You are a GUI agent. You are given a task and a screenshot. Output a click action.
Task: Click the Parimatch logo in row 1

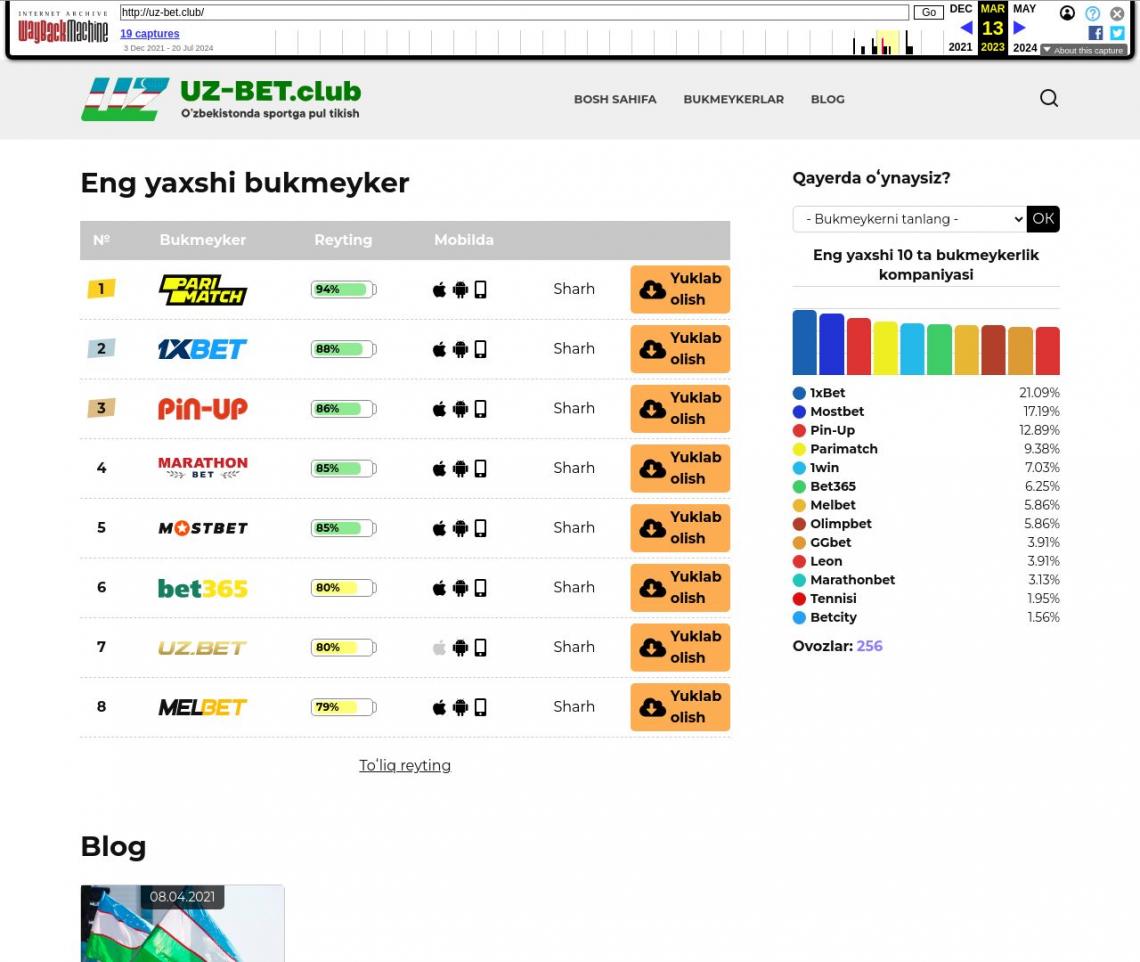203,289
